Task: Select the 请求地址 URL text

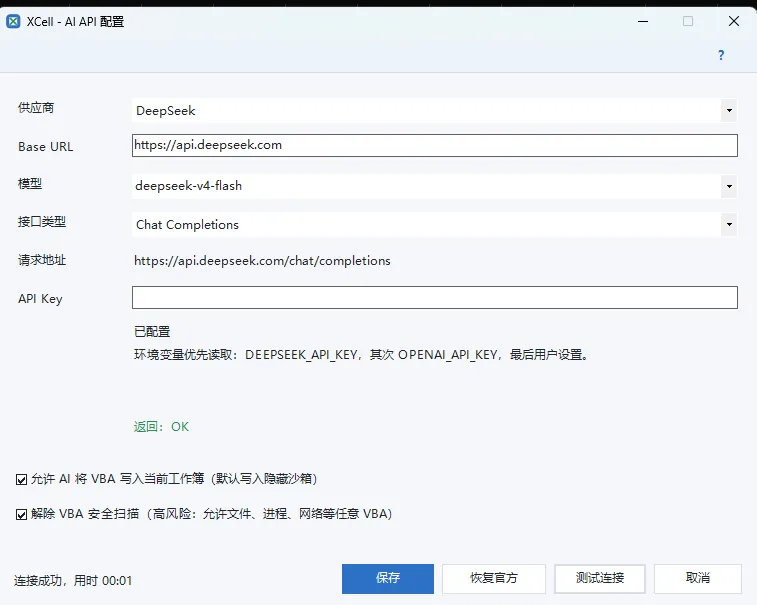Action: point(262,261)
